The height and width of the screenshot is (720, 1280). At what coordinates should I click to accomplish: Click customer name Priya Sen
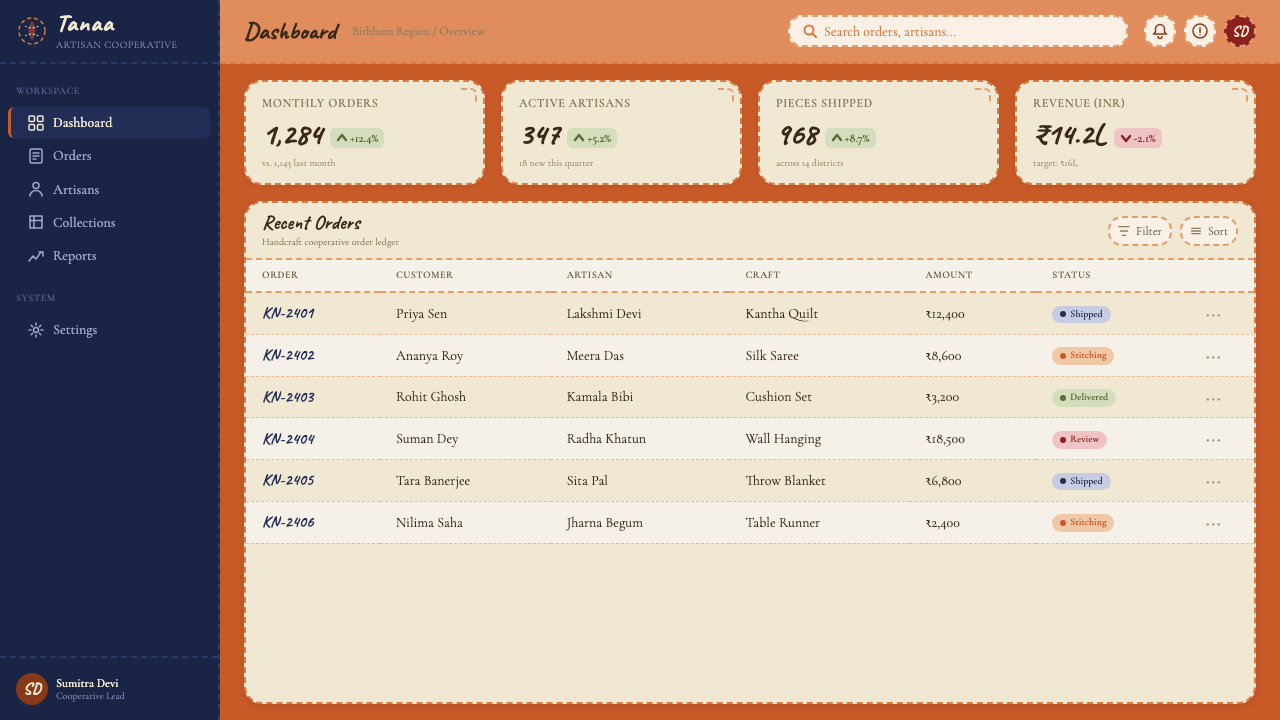[x=422, y=314]
